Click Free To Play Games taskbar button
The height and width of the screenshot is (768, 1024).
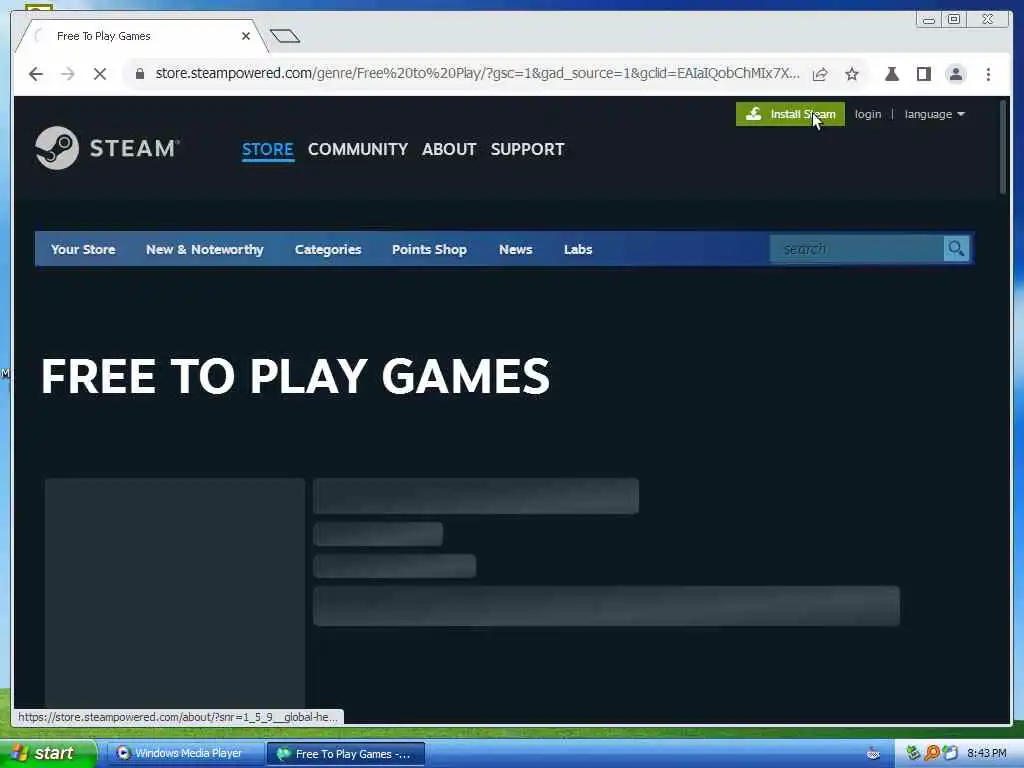point(345,754)
